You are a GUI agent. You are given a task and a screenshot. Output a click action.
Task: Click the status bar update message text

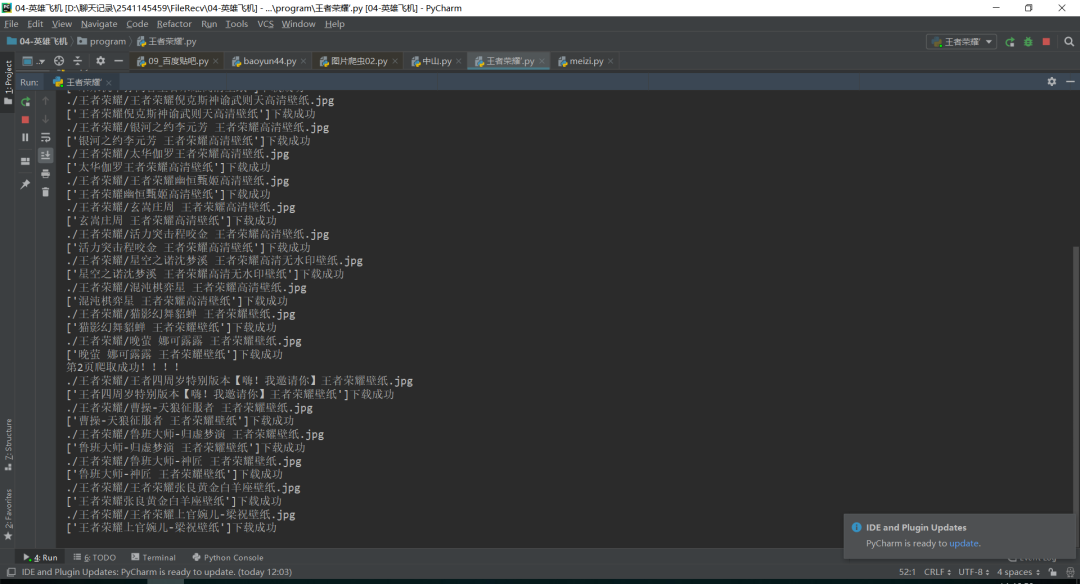coord(156,572)
